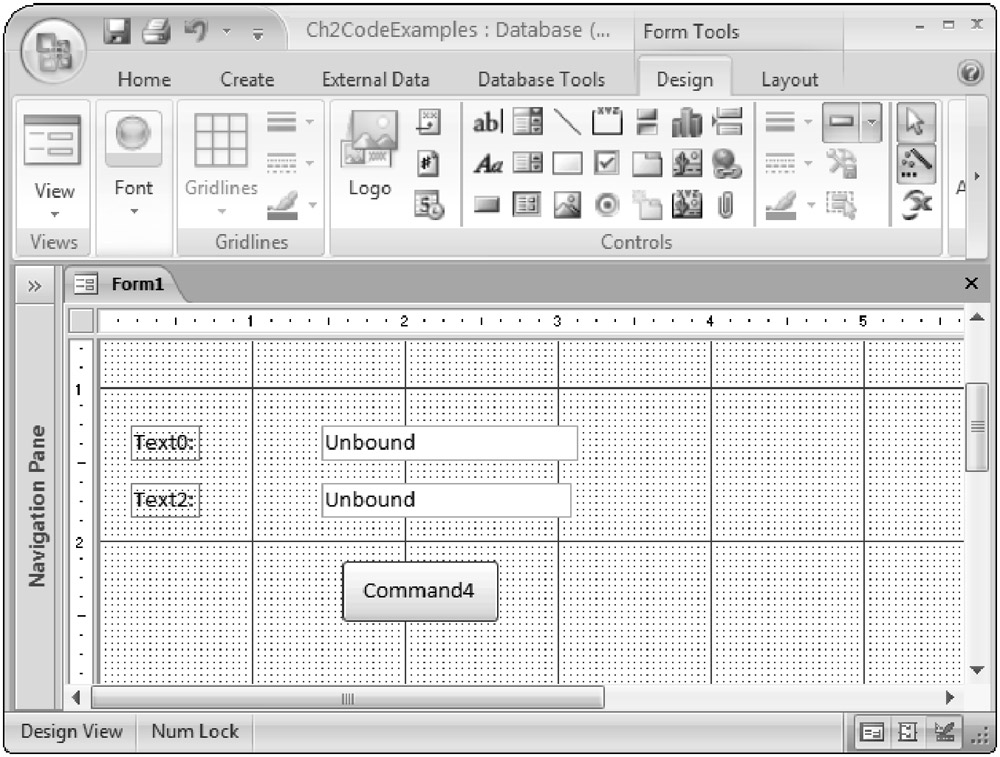Screen dimensions: 1000x757
Task: Click the horizontal scrollbar of the form
Action: click(x=347, y=697)
